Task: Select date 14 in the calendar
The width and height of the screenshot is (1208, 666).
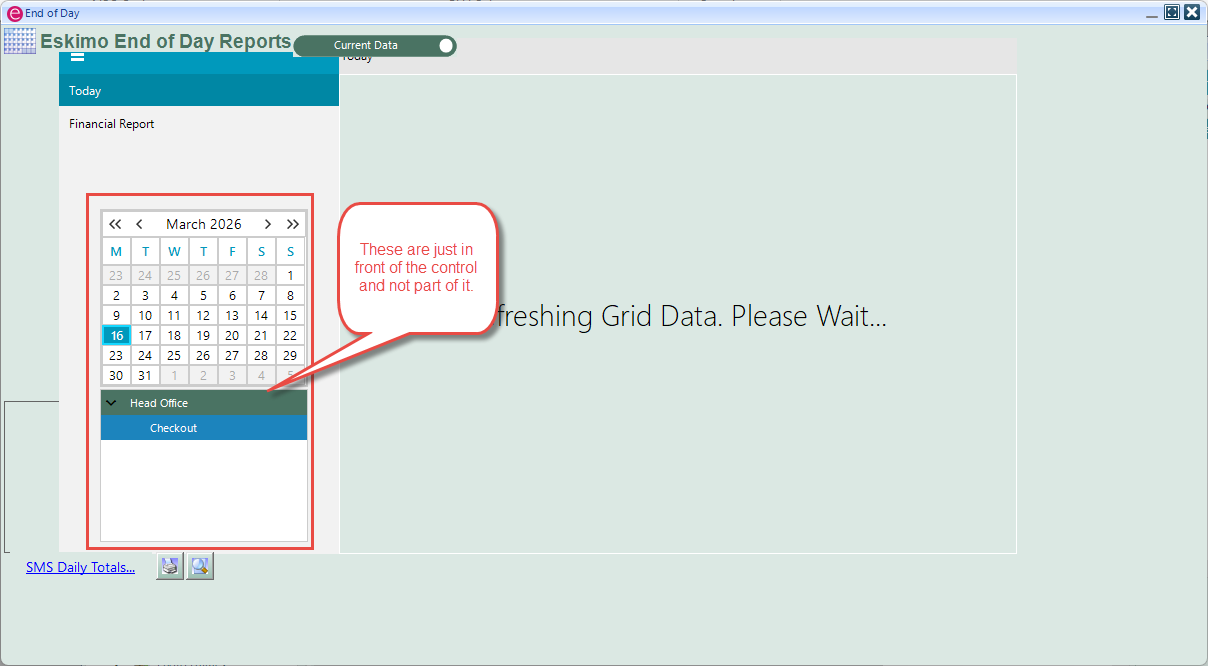Action: pyautogui.click(x=261, y=315)
